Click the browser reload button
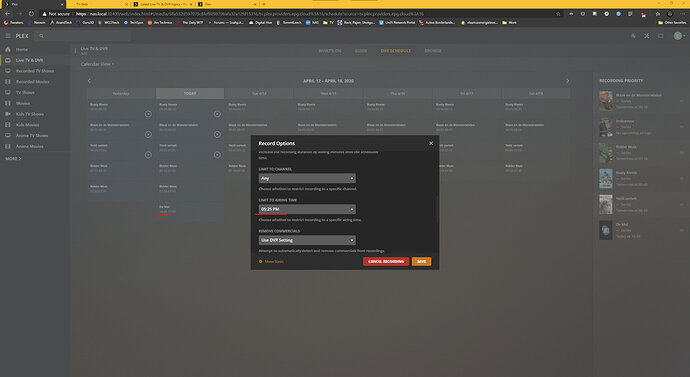Image resolution: width=690 pixels, height=377 pixels. [31, 14]
